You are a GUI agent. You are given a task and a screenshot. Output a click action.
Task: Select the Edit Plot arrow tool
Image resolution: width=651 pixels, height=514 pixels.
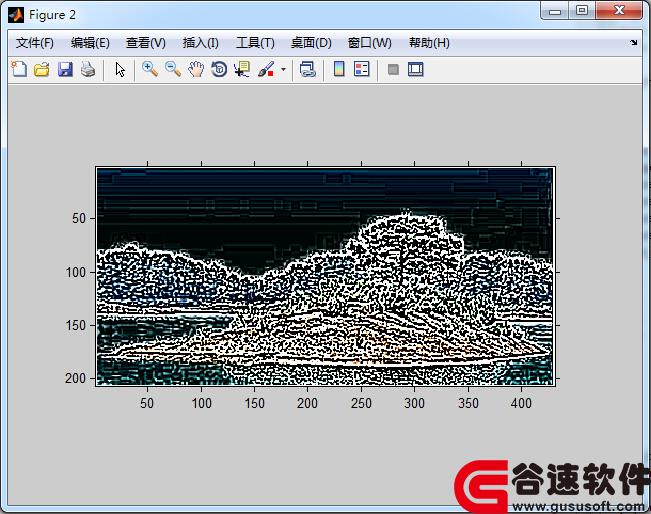click(120, 69)
